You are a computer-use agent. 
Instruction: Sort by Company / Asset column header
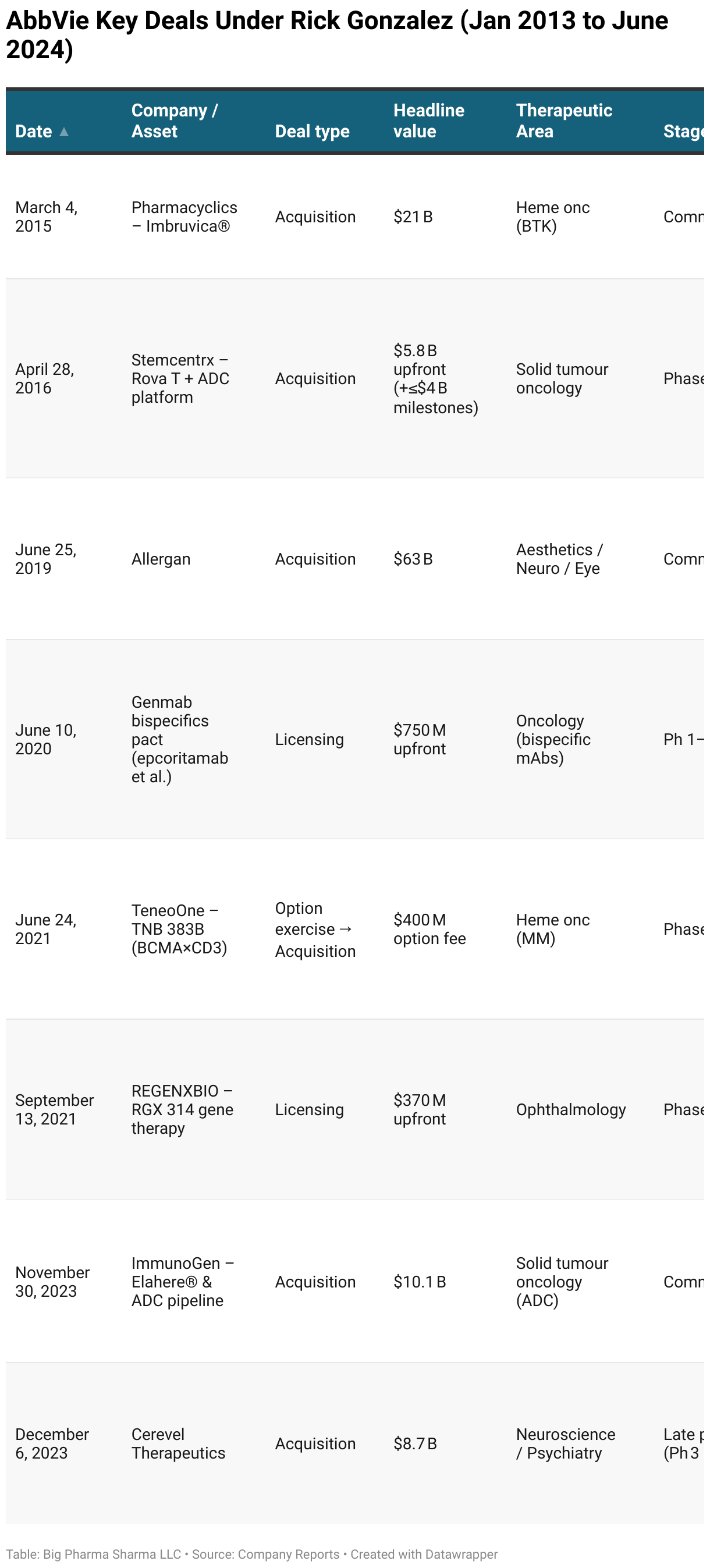tap(174, 120)
